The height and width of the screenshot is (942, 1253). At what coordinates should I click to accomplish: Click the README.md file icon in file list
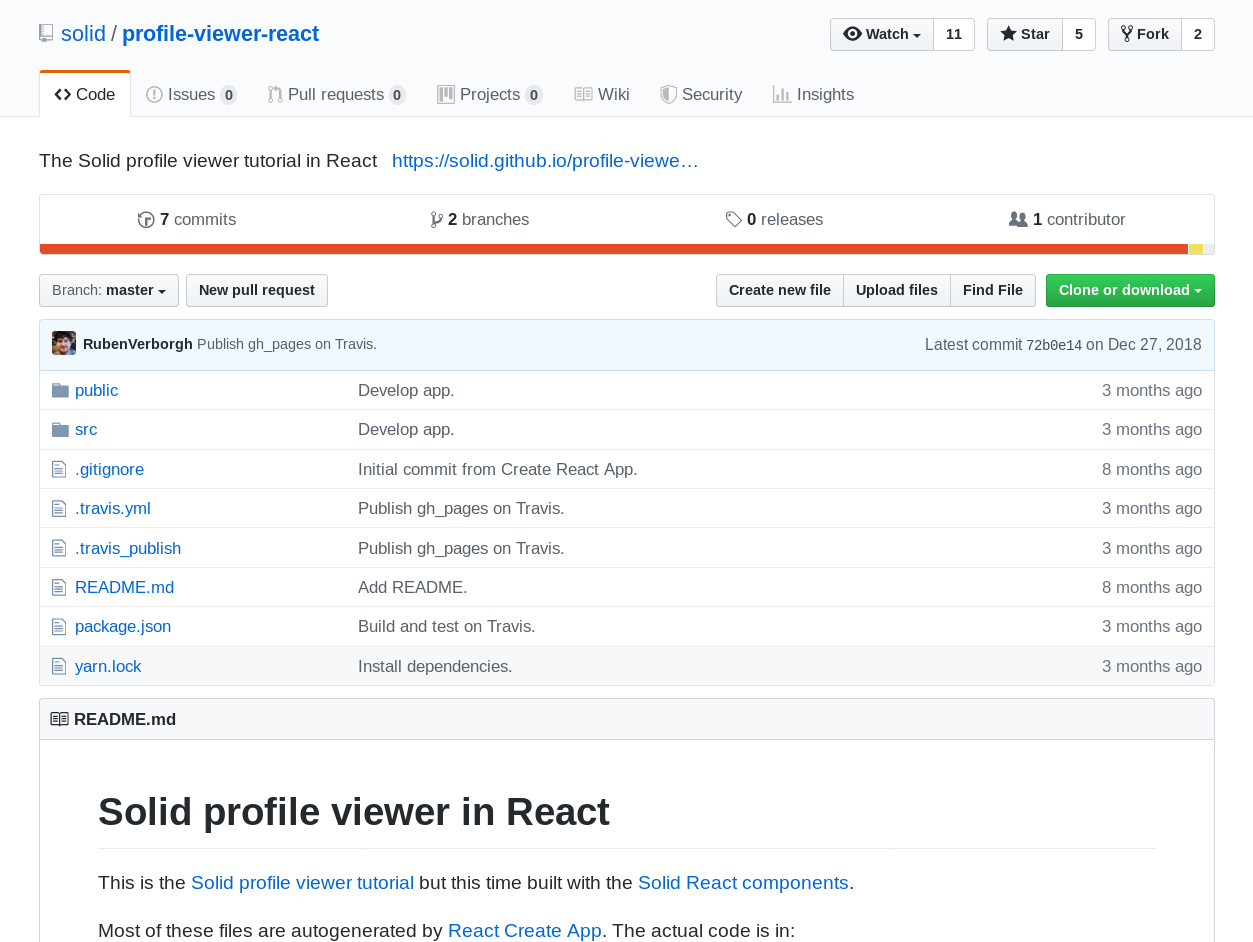pyautogui.click(x=59, y=587)
